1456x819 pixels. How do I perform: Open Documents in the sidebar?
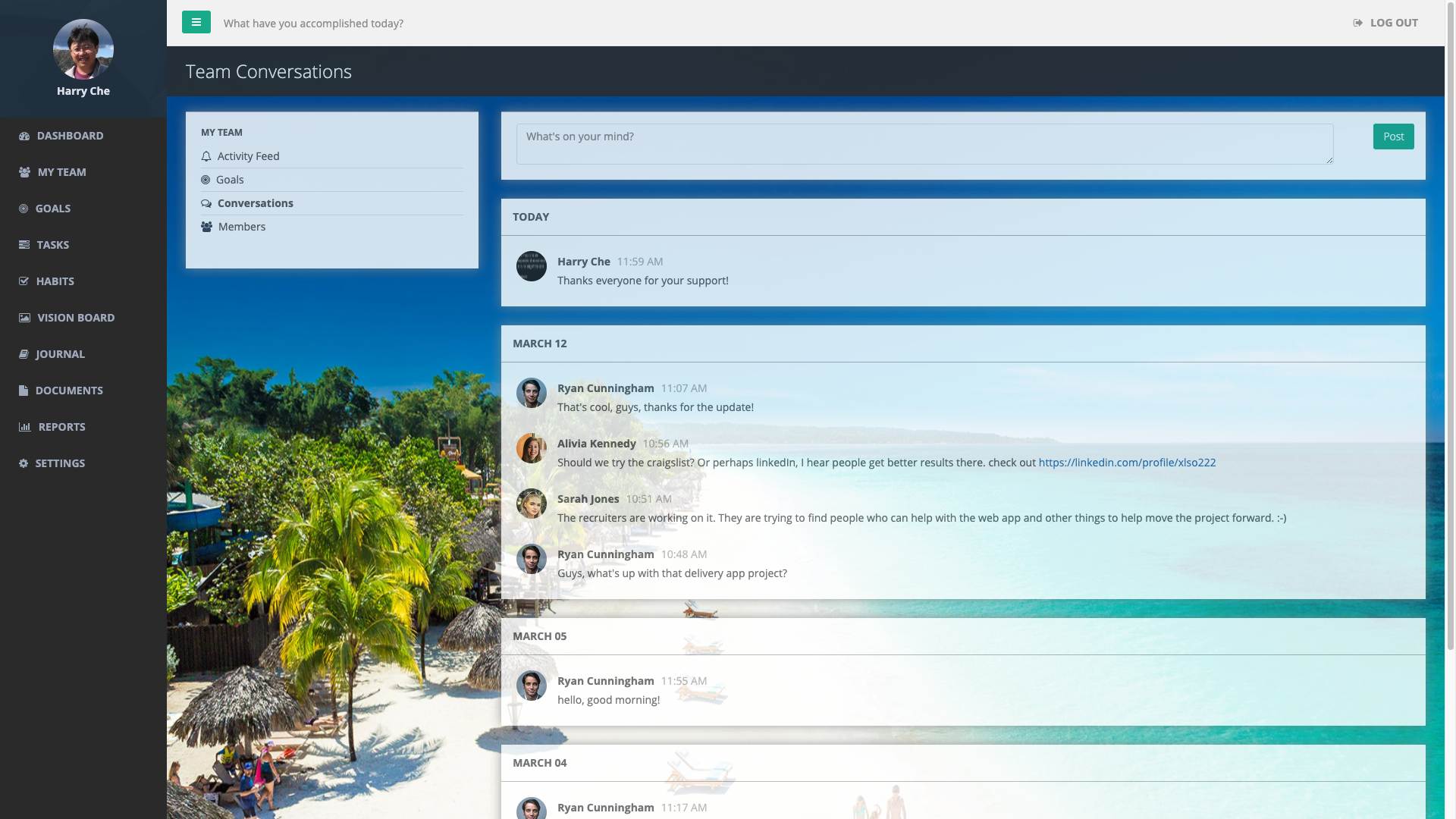(68, 391)
